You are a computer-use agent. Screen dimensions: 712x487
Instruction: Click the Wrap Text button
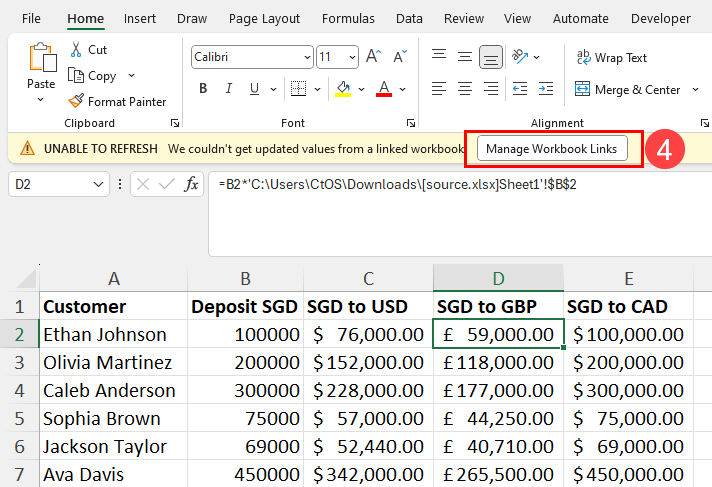tap(612, 58)
